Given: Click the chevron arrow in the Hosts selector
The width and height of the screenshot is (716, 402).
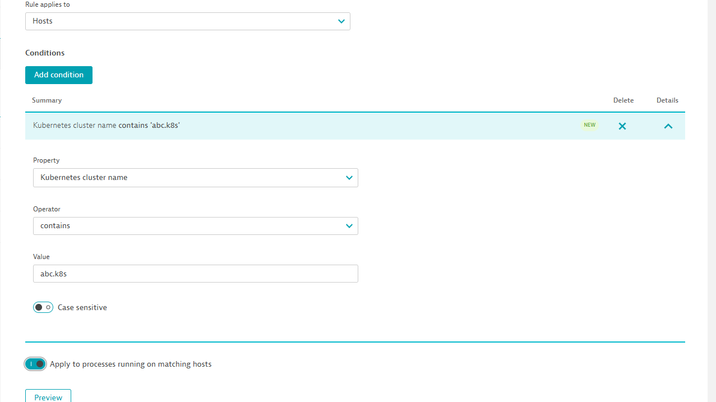Looking at the screenshot, I should 341,21.
